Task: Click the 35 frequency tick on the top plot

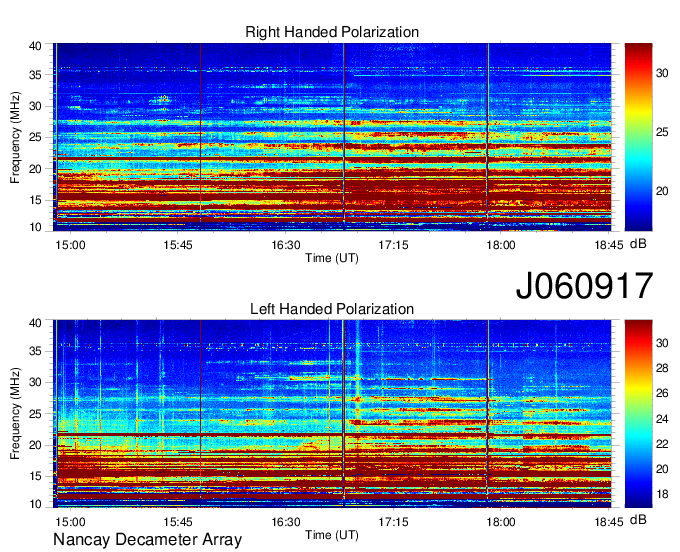Action: click(35, 75)
